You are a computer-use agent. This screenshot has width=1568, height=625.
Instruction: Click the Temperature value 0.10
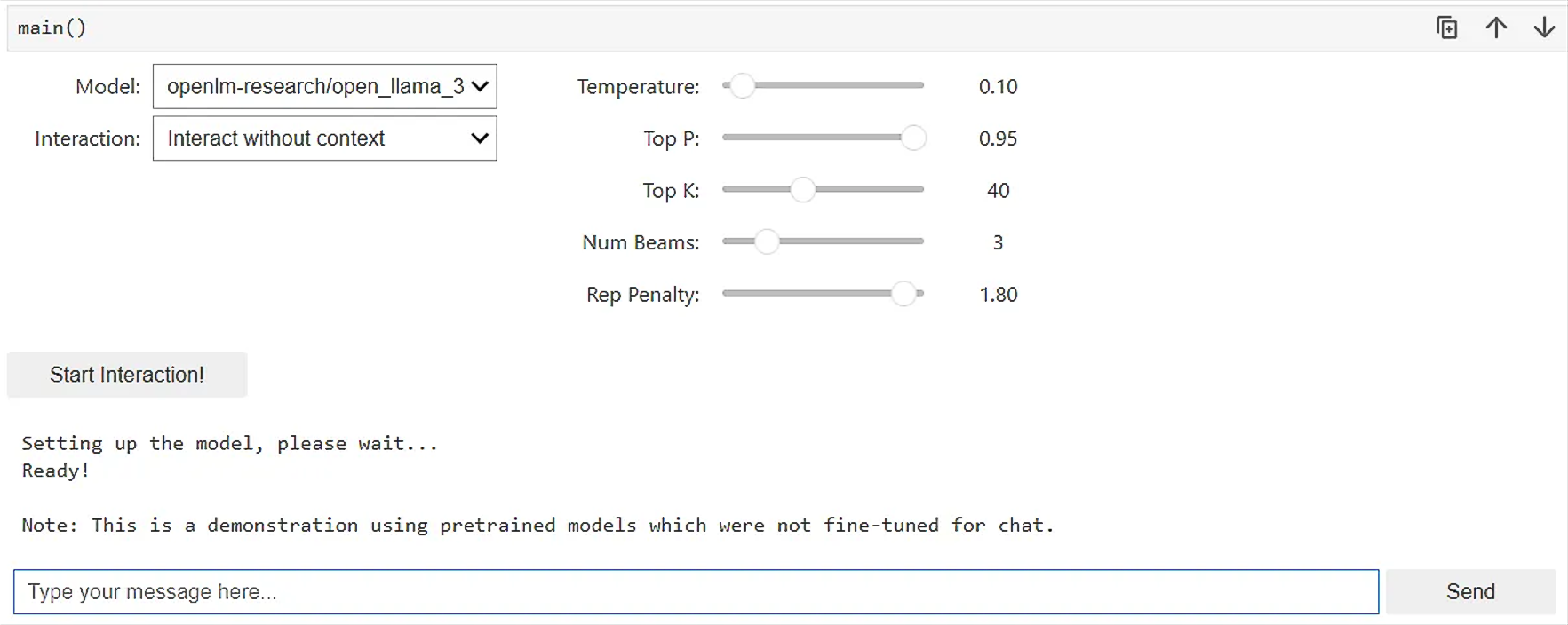point(998,87)
